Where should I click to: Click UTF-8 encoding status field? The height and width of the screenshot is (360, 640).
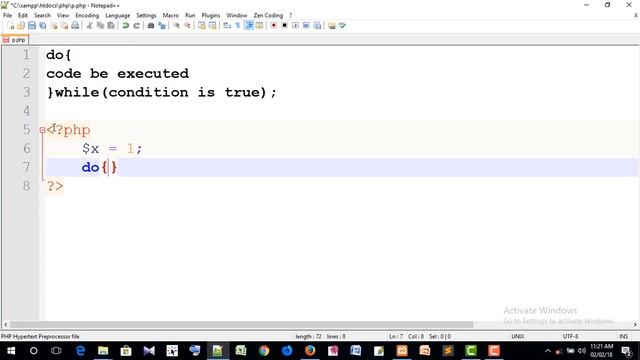(570, 336)
